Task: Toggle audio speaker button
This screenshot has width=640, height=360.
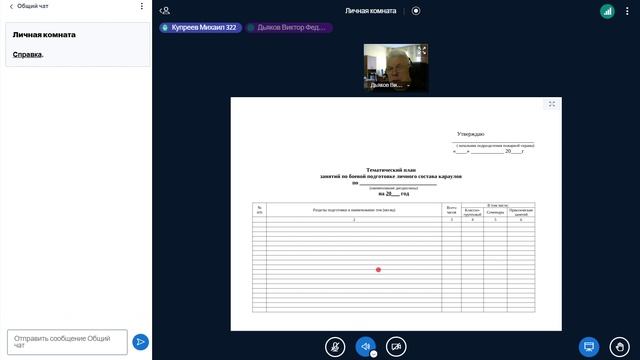Action: [365, 347]
